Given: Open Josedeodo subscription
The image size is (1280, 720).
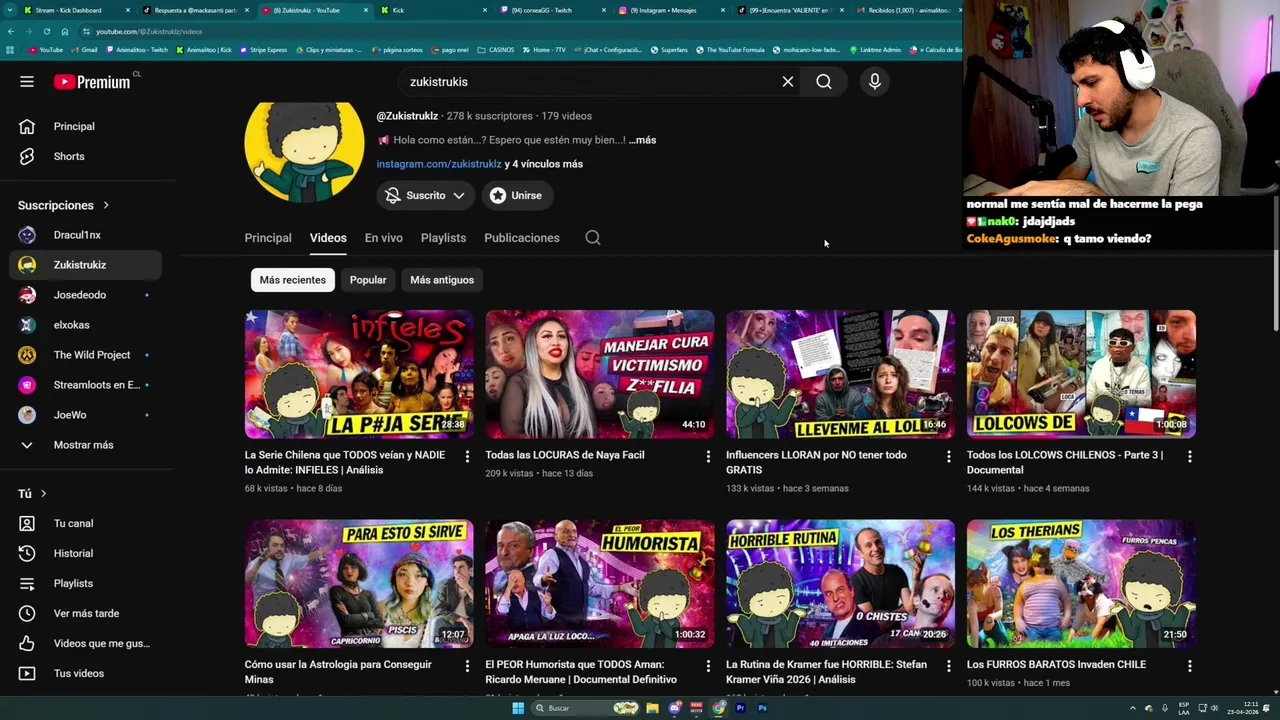Looking at the screenshot, I should 86,295.
